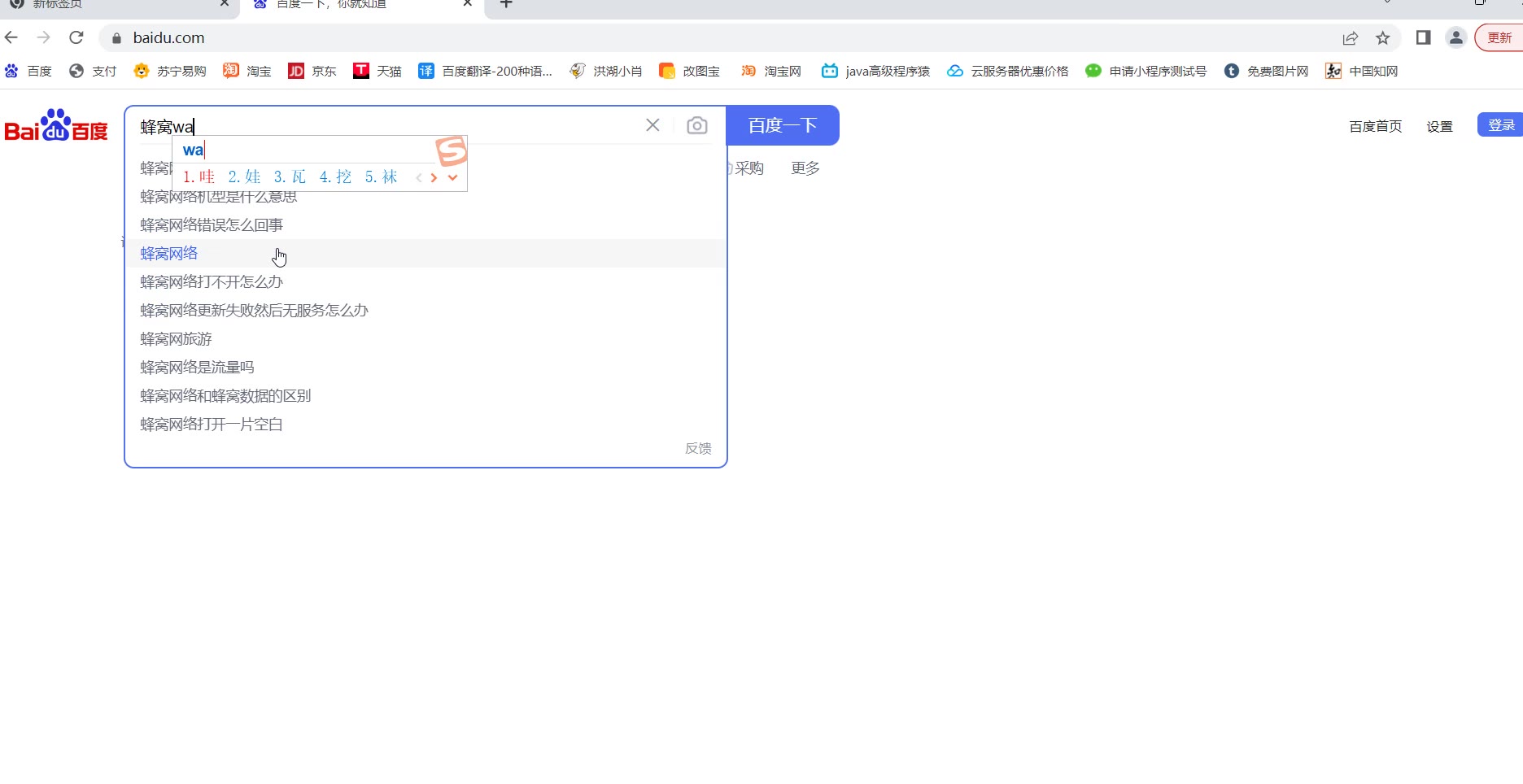Clear the search box with the X
Image resolution: width=1523 pixels, height=784 pixels.
(x=652, y=125)
